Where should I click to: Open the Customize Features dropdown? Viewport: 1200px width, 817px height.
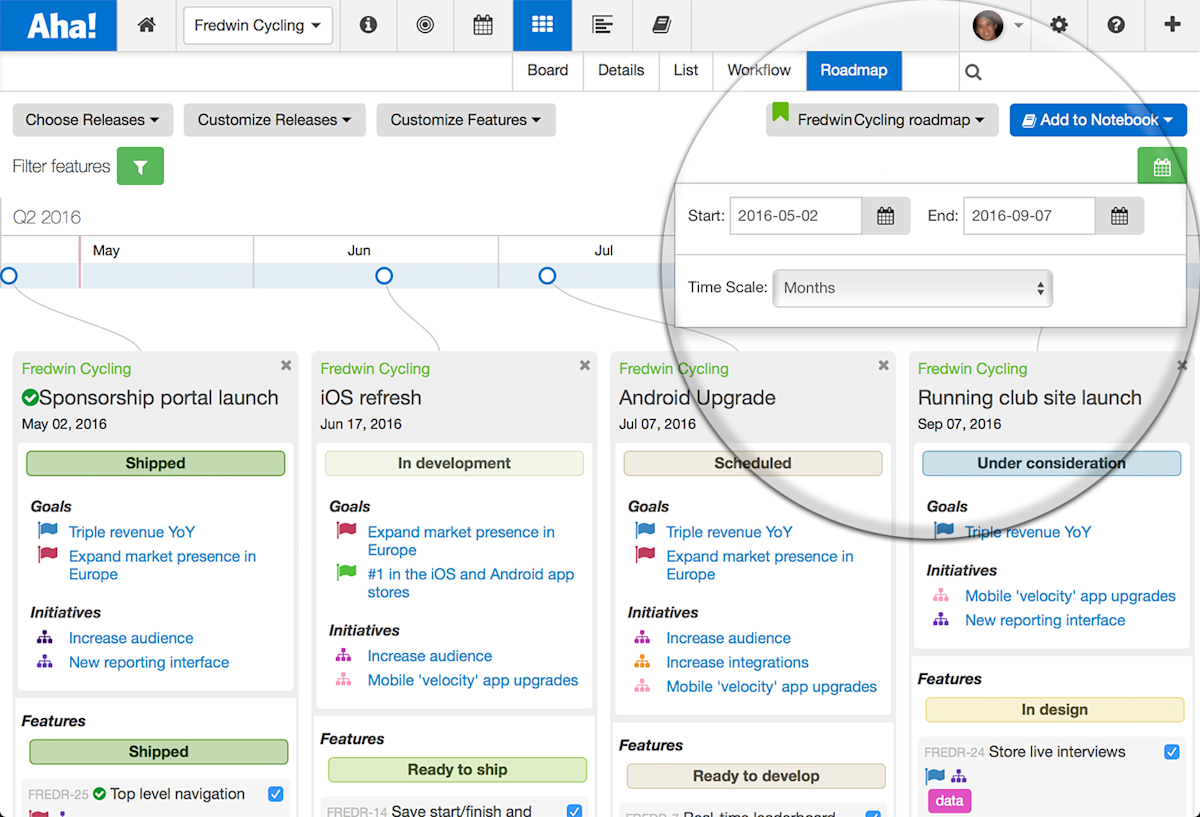pyautogui.click(x=465, y=120)
